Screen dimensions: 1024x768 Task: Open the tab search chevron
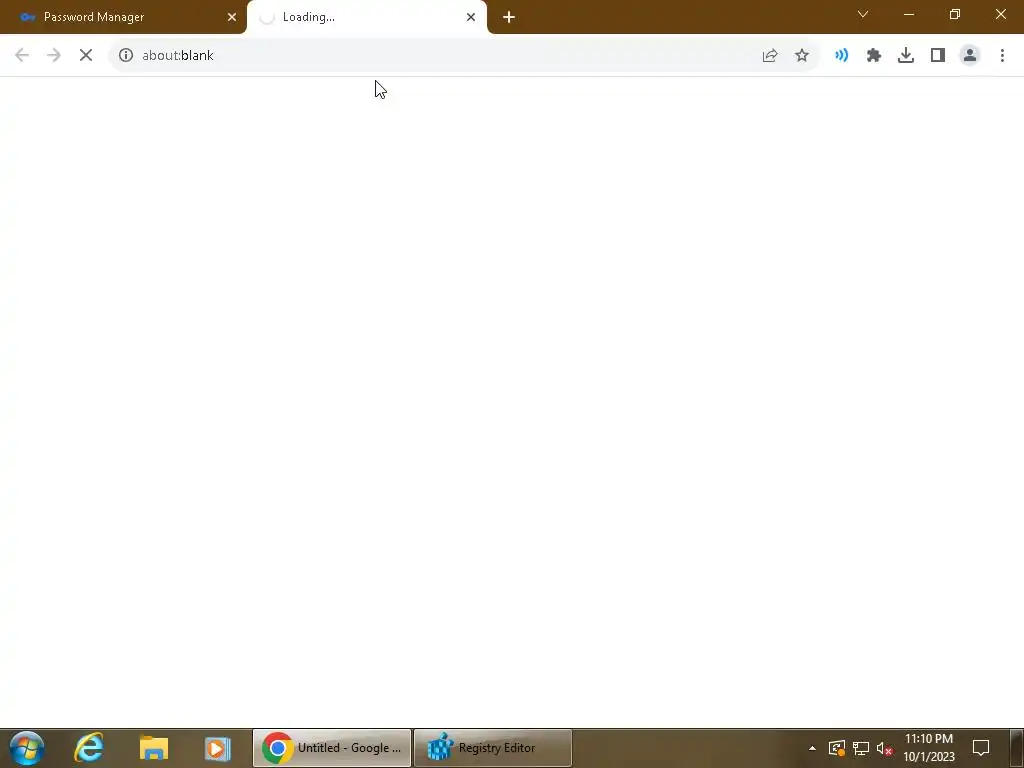863,14
